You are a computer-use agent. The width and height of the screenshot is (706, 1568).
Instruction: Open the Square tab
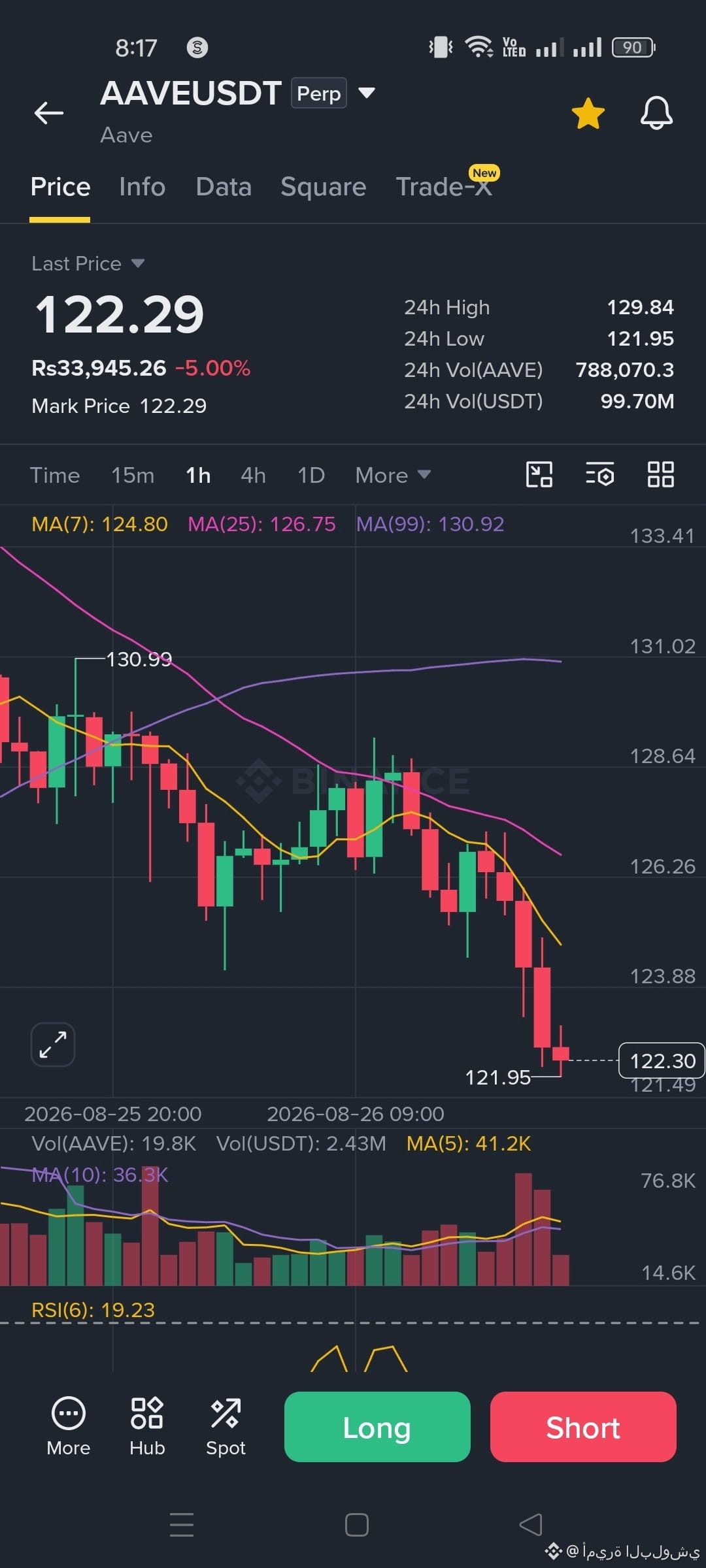(x=324, y=187)
